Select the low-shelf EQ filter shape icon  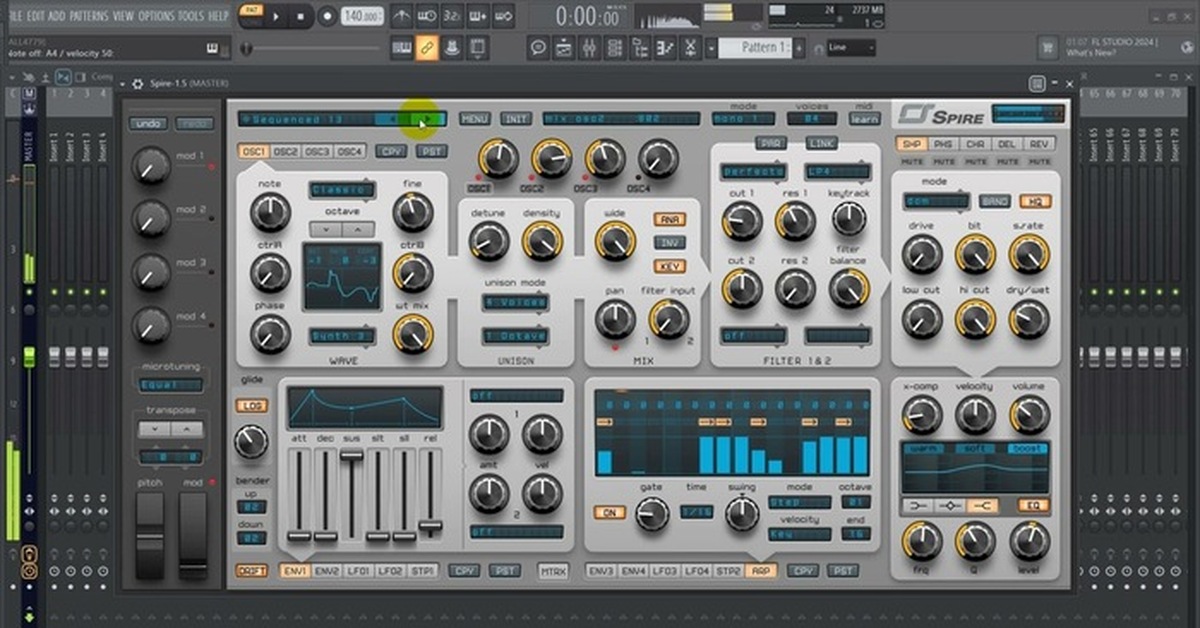click(x=917, y=506)
